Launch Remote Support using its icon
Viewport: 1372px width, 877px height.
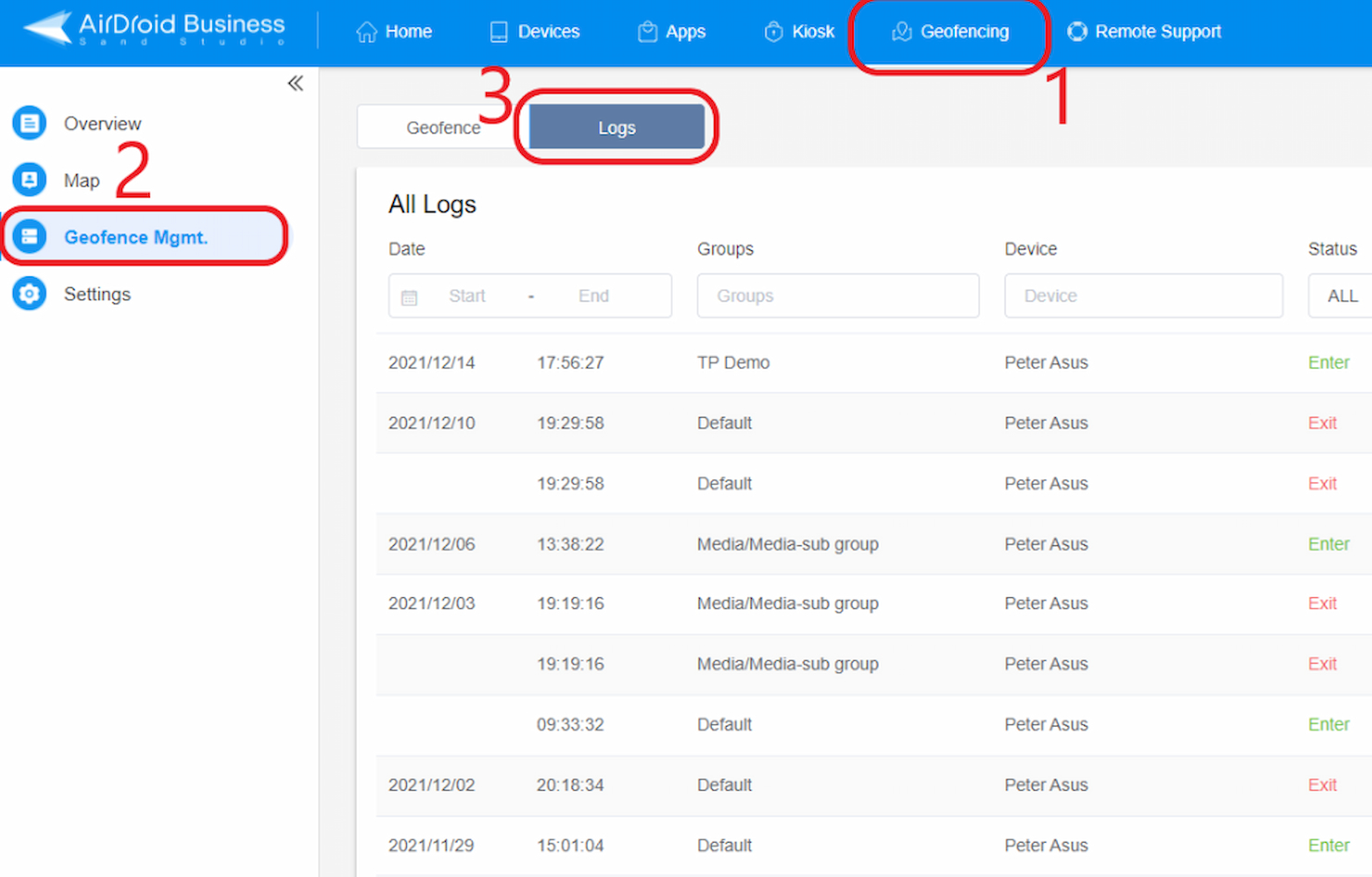click(x=1076, y=31)
